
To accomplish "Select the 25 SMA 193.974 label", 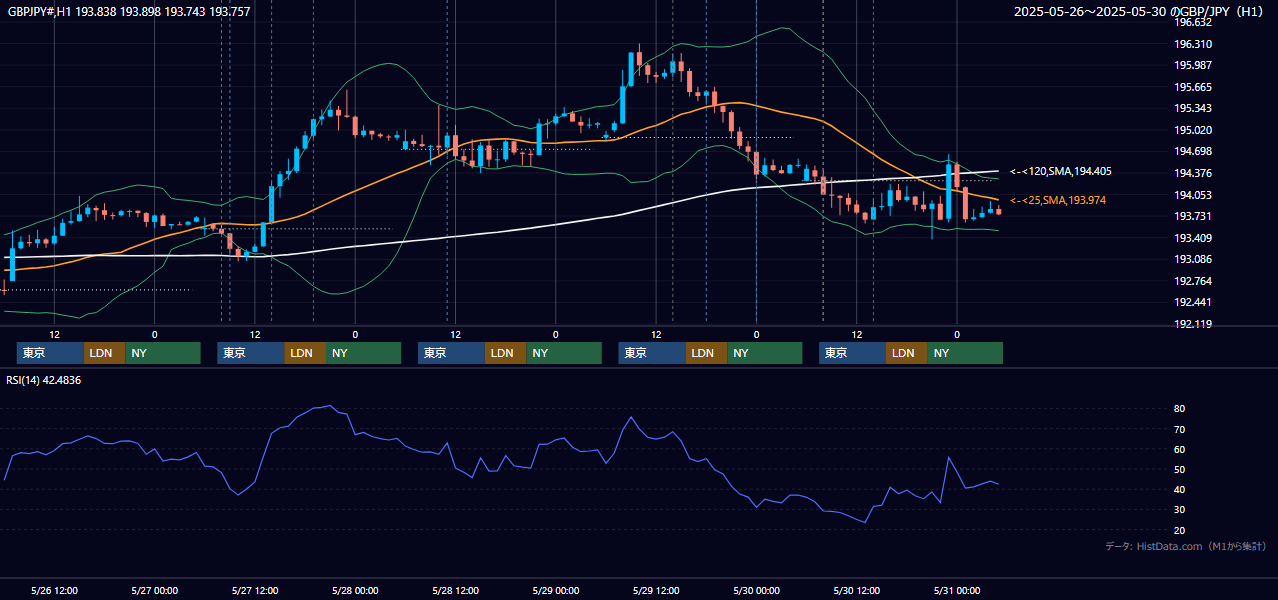I will [x=1058, y=201].
